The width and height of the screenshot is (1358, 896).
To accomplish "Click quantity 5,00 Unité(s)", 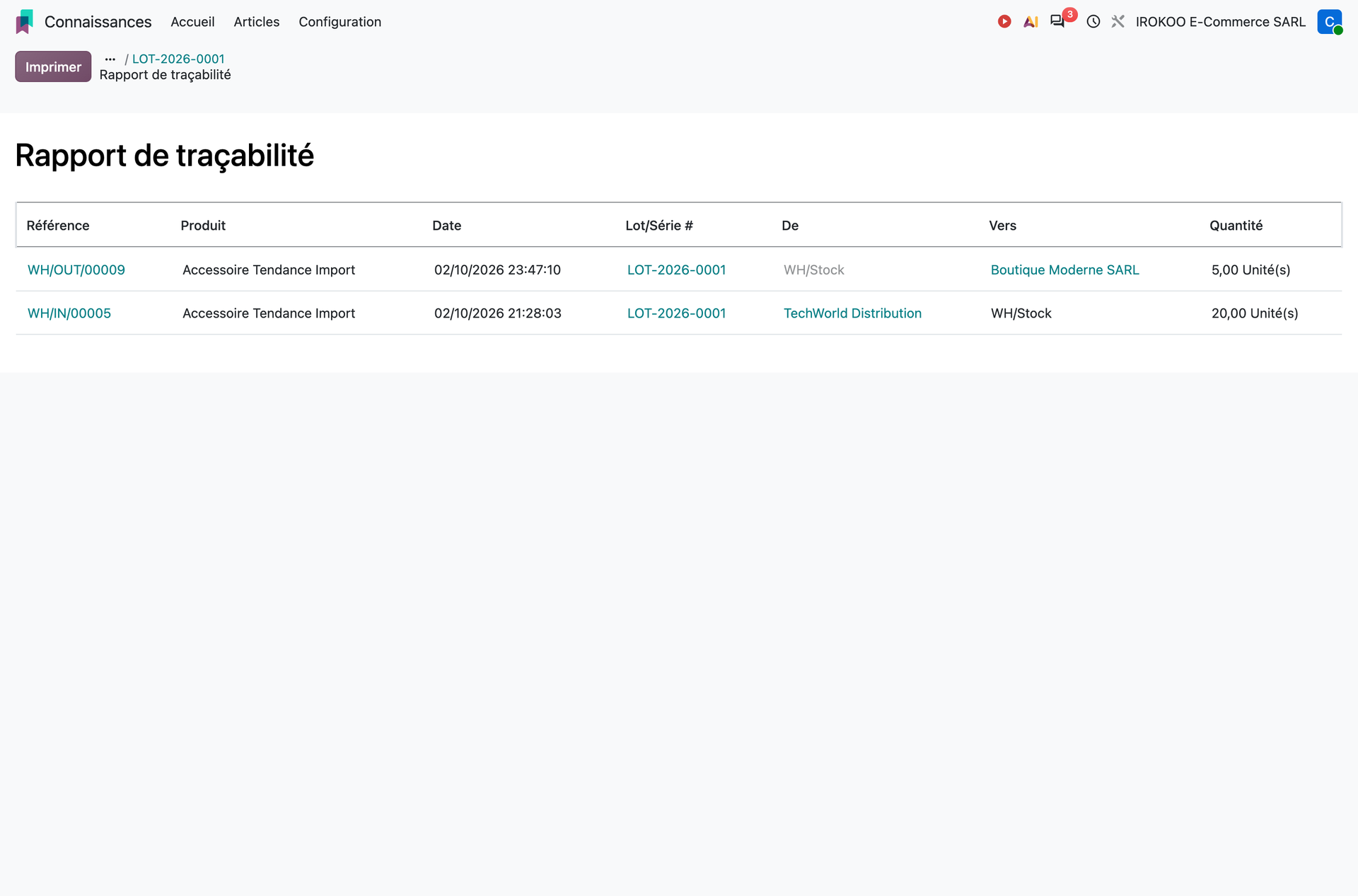I will [x=1251, y=269].
